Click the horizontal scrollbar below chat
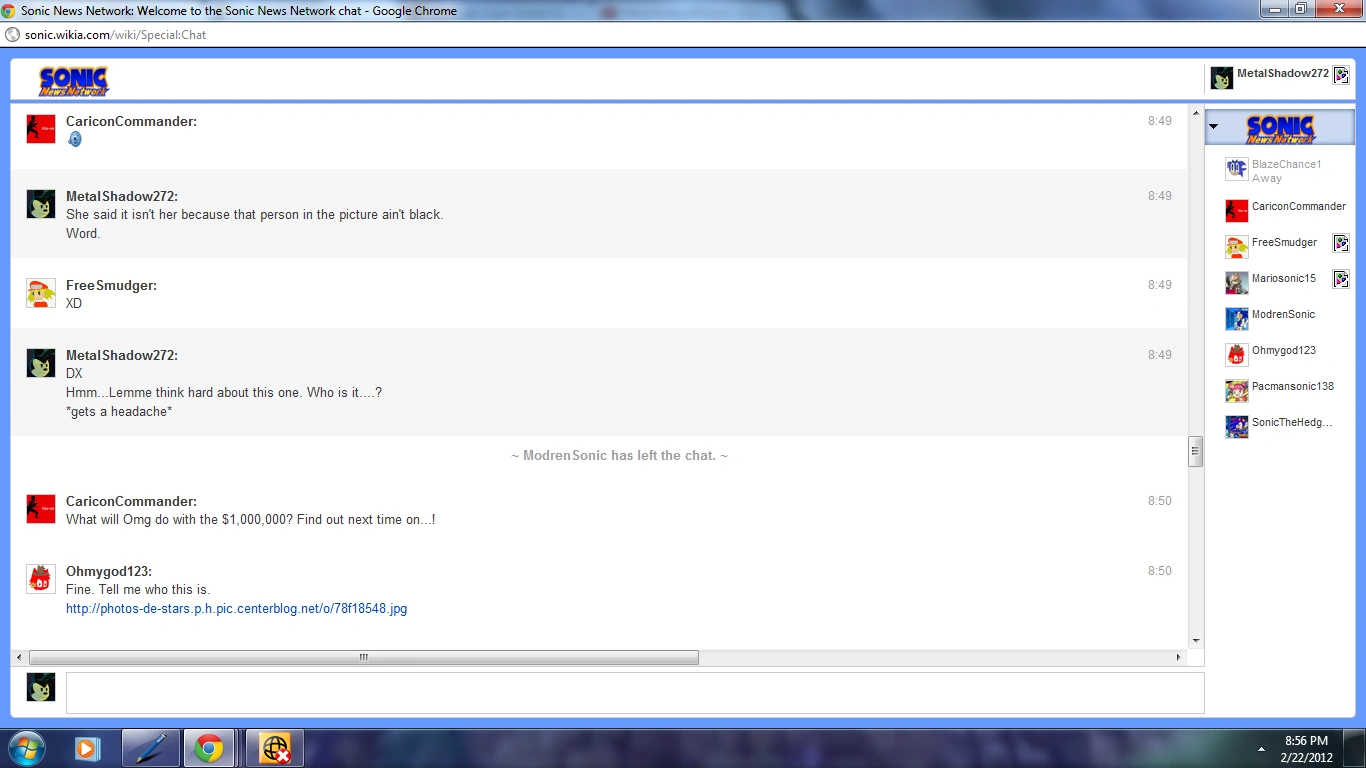This screenshot has height=768, width=1366. pyautogui.click(x=364, y=658)
